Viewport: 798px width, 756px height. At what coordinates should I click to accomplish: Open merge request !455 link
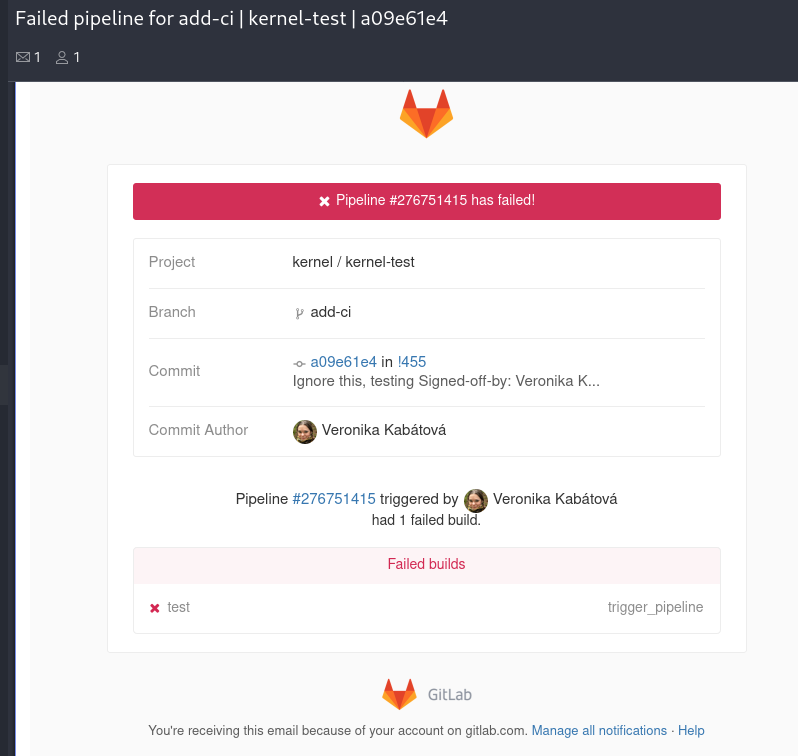[411, 362]
